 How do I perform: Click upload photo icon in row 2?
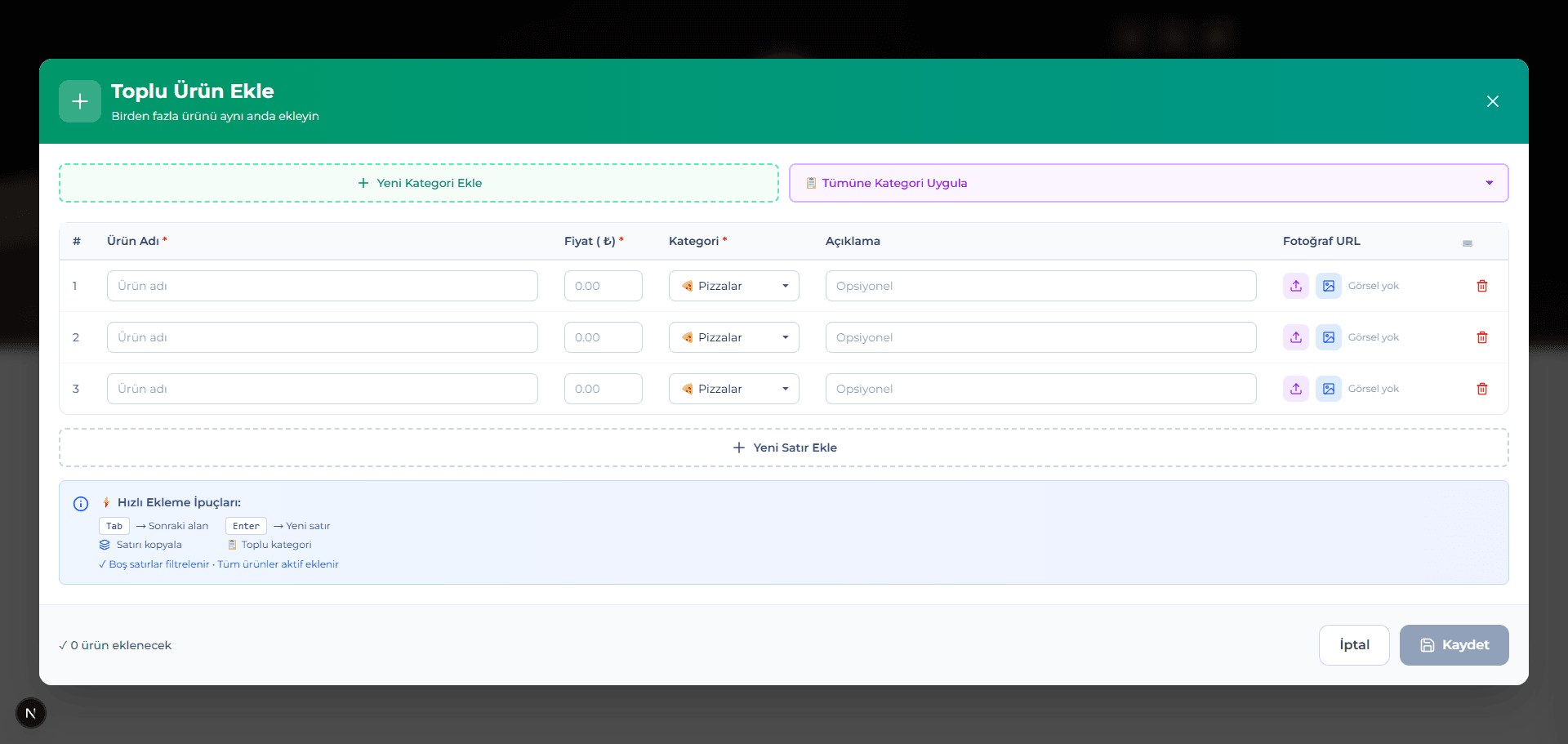tap(1296, 337)
